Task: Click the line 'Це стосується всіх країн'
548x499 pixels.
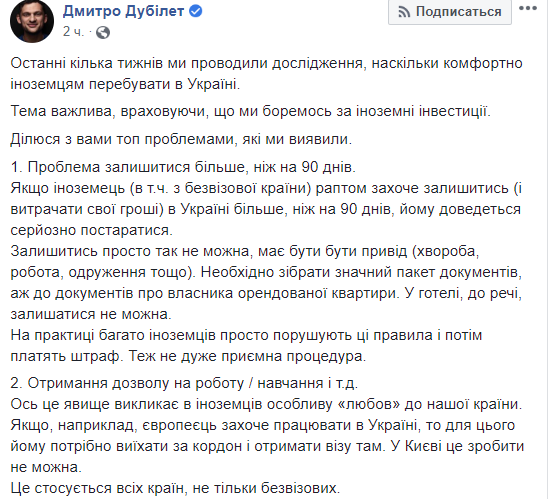Action: 175,488
